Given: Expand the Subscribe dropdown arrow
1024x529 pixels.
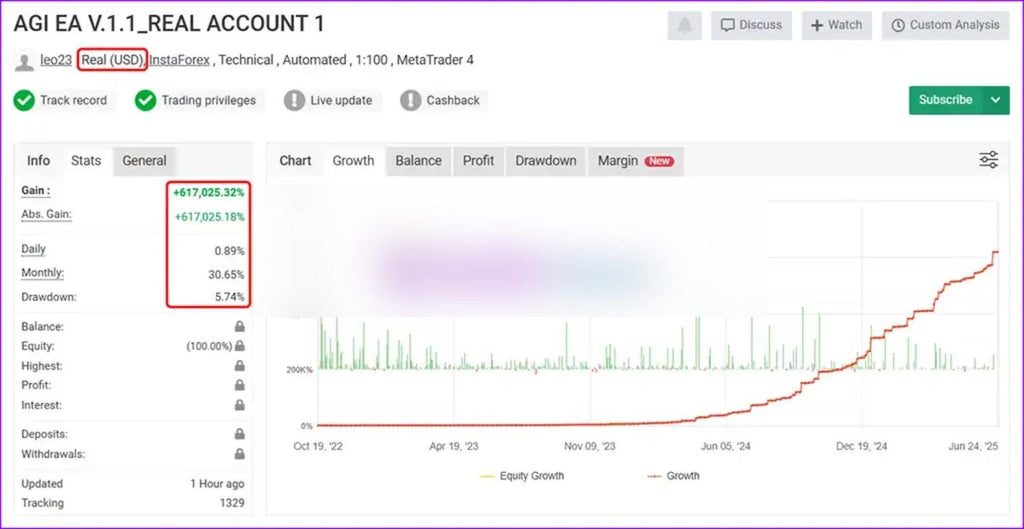Looking at the screenshot, I should point(995,100).
